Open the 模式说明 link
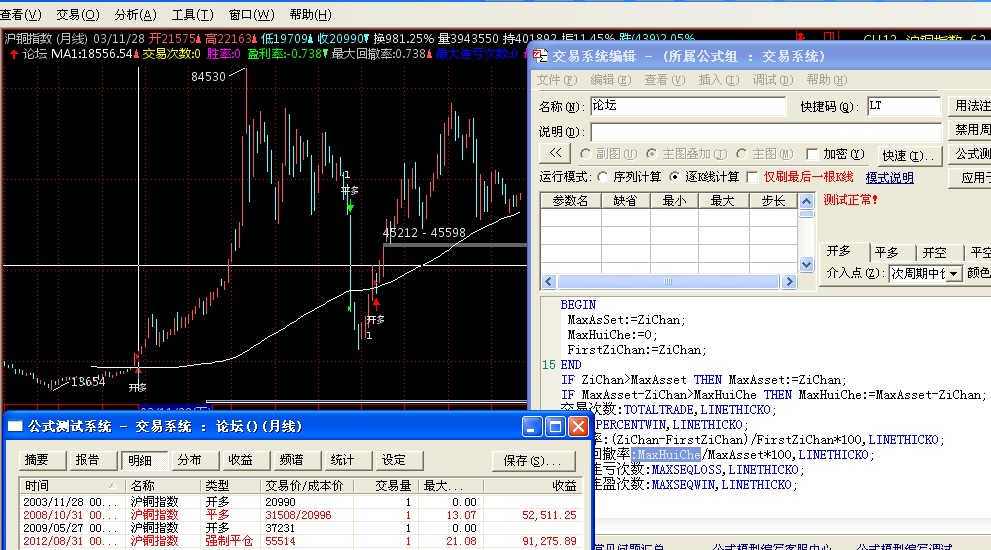 pyautogui.click(x=889, y=177)
